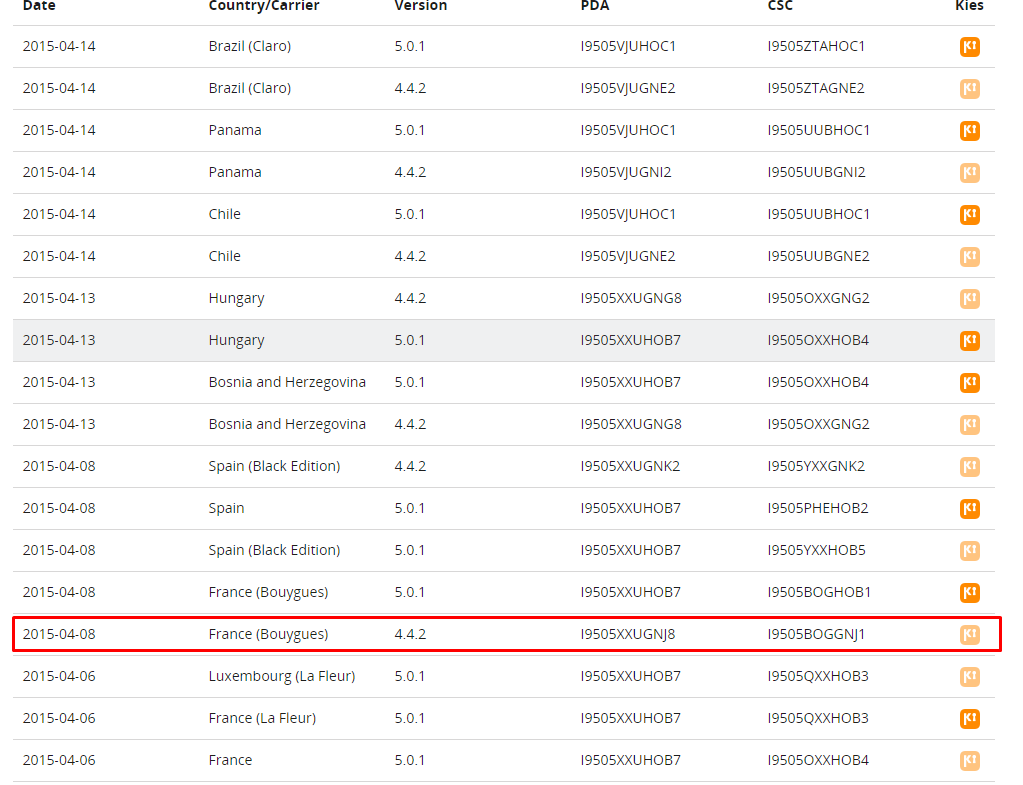Viewport: 1023px width, 785px height.
Task: Click 'Hungary' cell in the 5.0.1 row
Action: click(236, 341)
